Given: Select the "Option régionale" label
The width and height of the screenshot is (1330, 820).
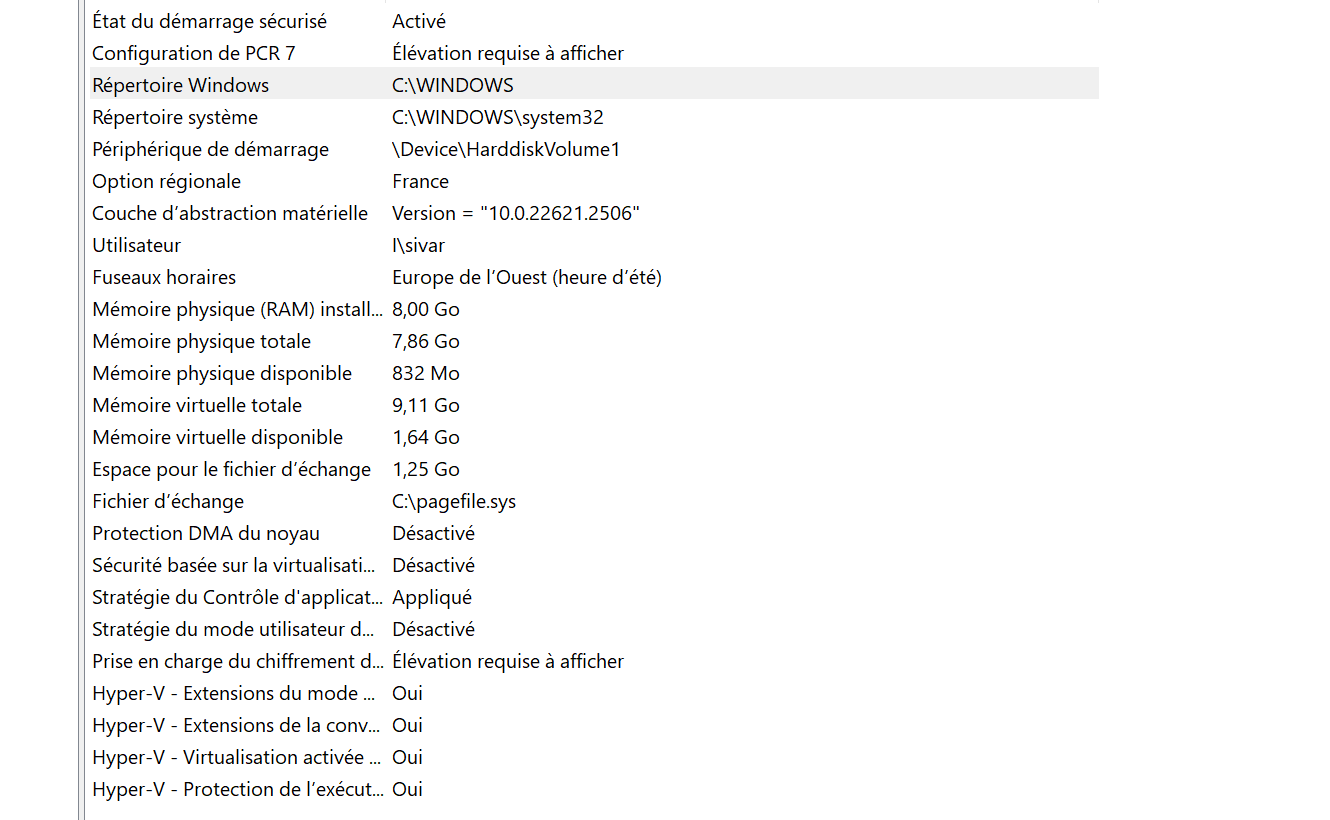Looking at the screenshot, I should pos(166,181).
